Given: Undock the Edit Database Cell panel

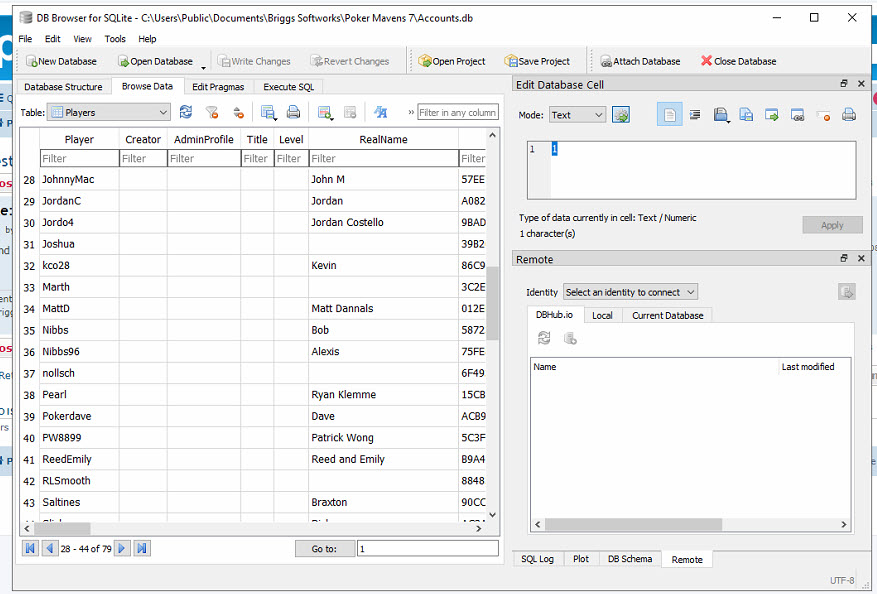Looking at the screenshot, I should pyautogui.click(x=844, y=85).
